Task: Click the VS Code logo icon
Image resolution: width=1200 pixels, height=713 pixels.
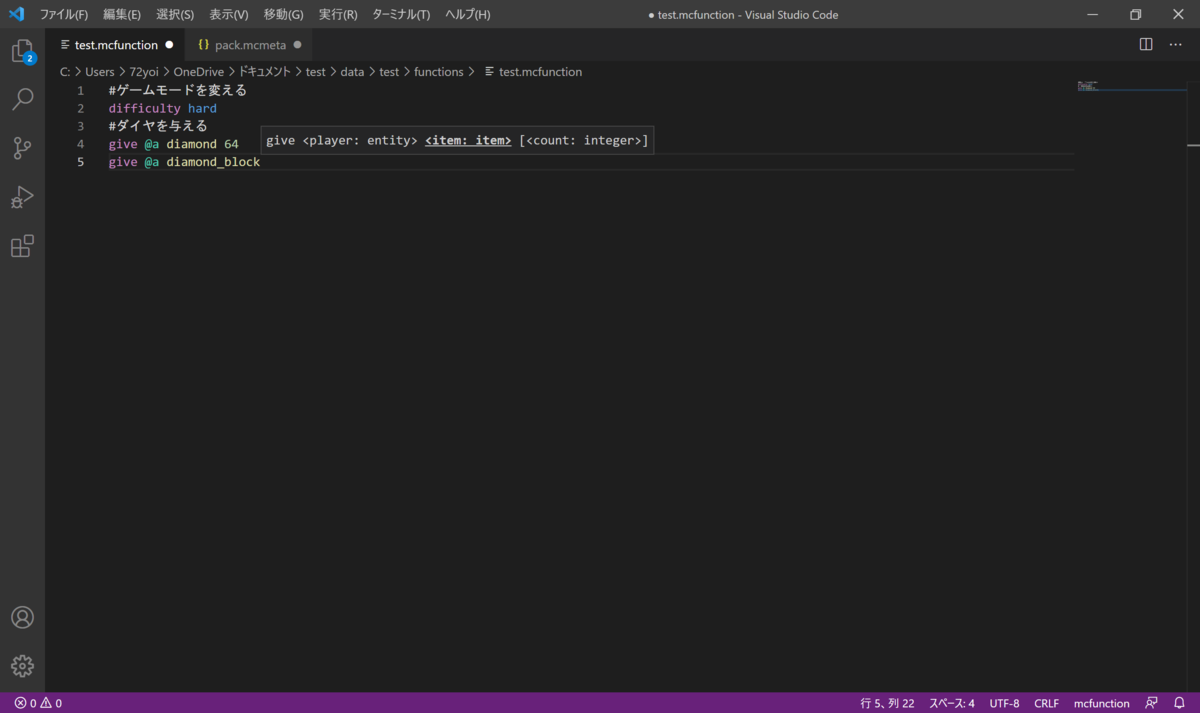Action: pos(16,14)
